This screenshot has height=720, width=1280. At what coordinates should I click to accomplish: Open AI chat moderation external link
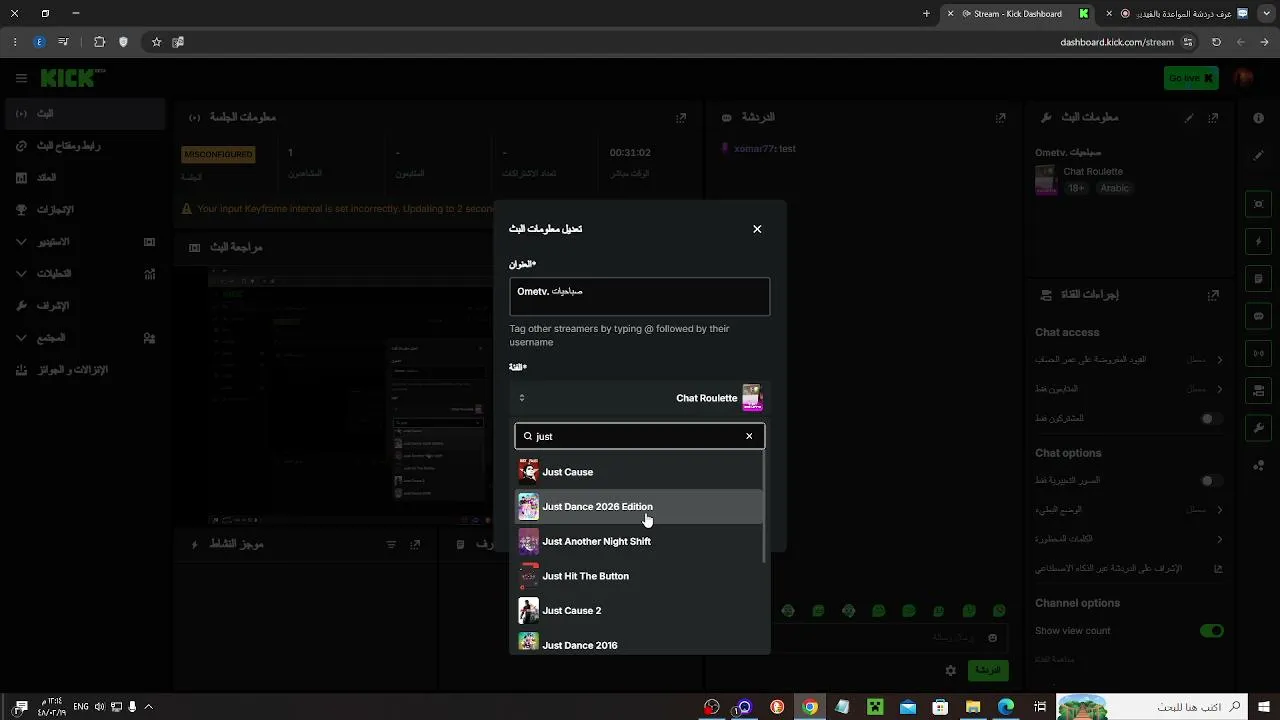point(1218,569)
